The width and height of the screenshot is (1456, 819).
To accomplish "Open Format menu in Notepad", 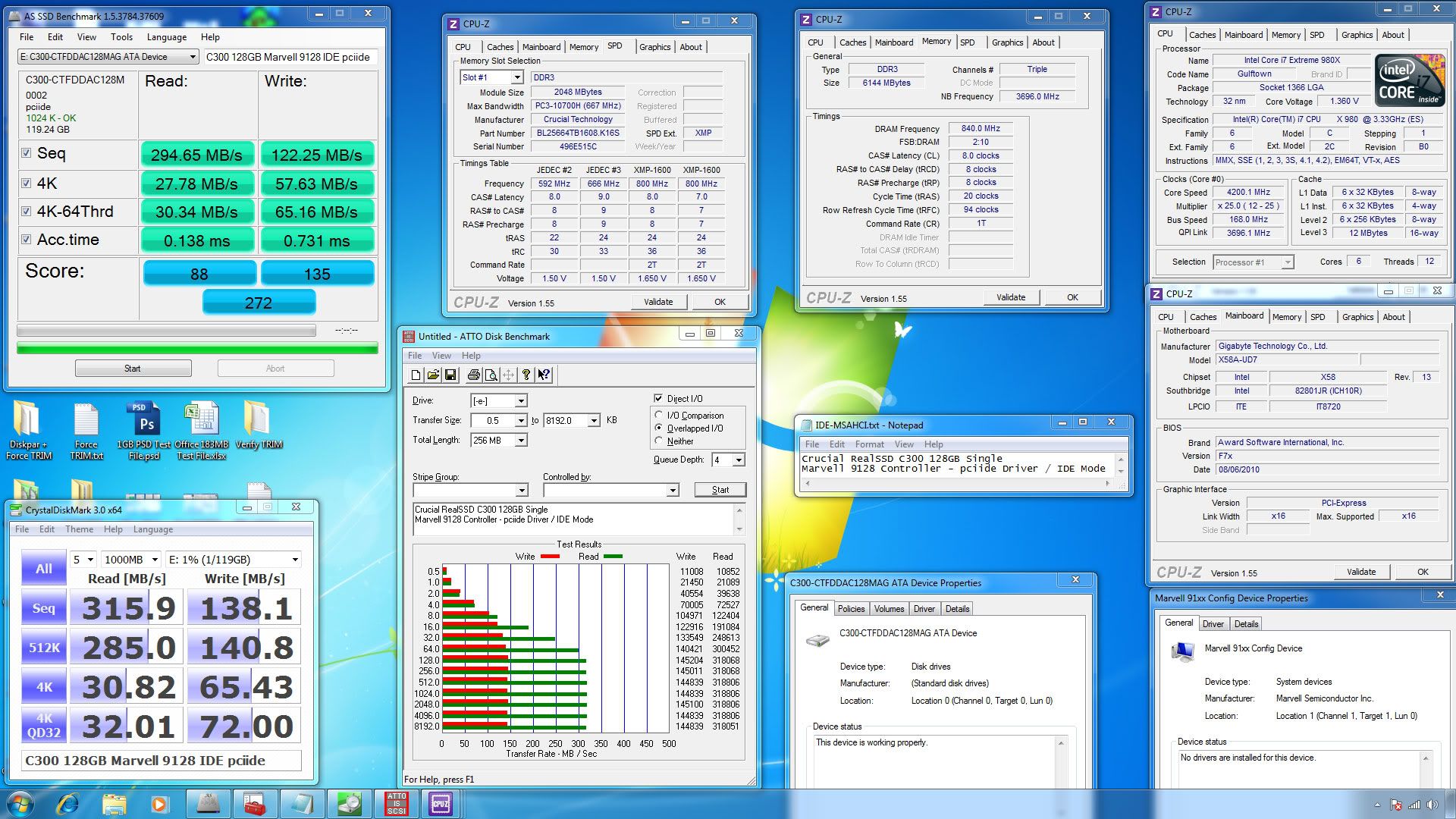I will pyautogui.click(x=869, y=444).
